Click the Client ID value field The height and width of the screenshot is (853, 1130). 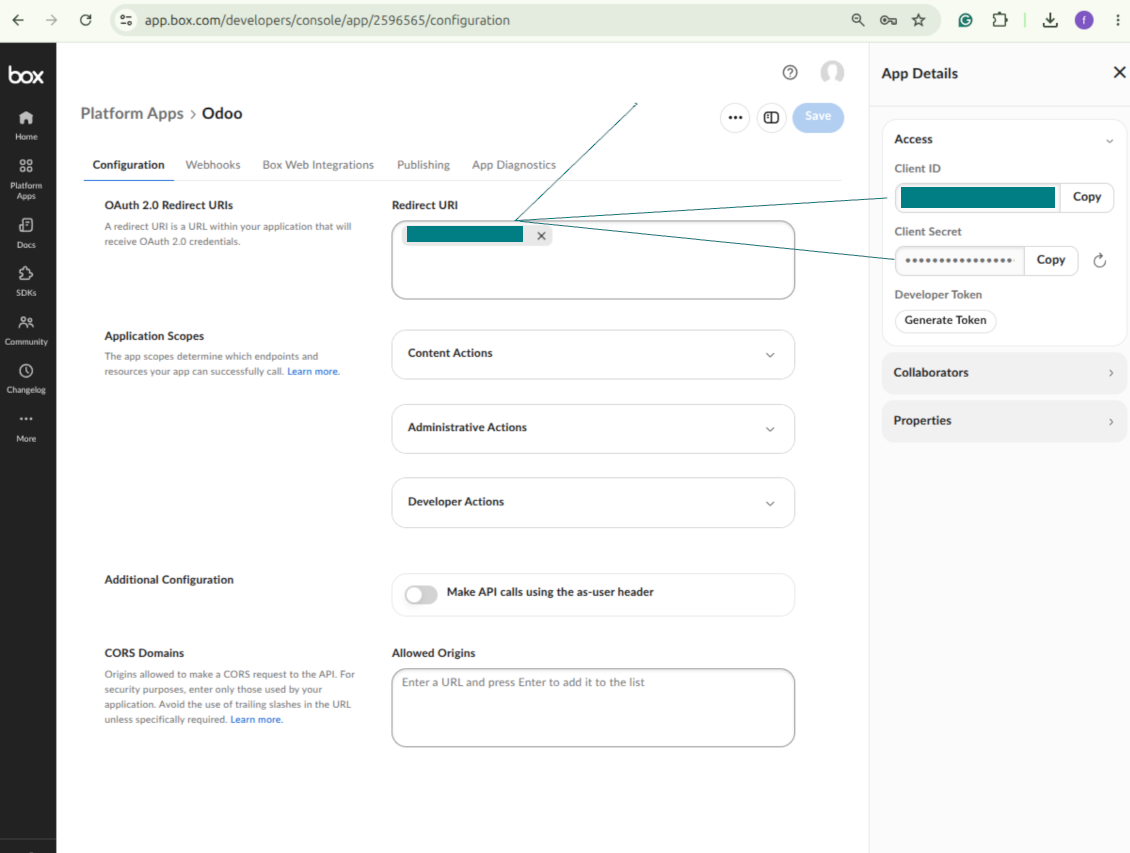tap(977, 197)
